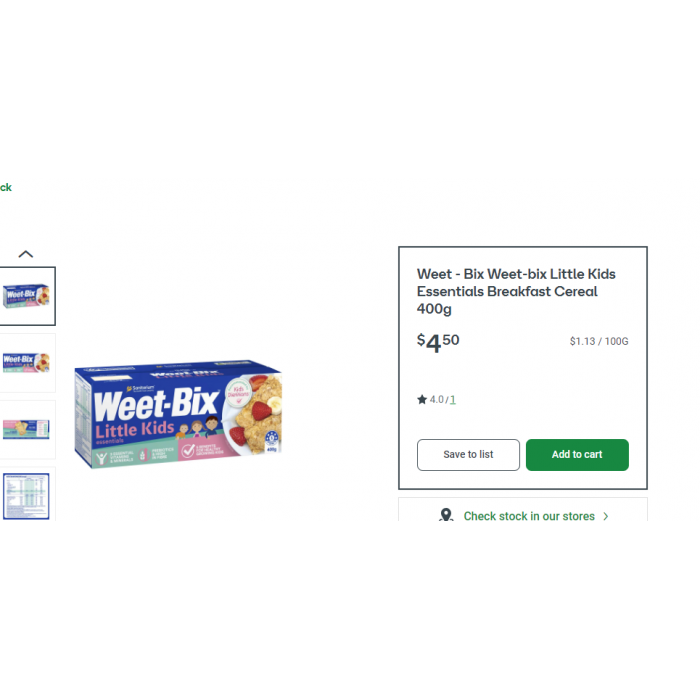Click the large Weet-Bix Little Kids product image
Screen dimensions: 700x700
[x=178, y=414]
